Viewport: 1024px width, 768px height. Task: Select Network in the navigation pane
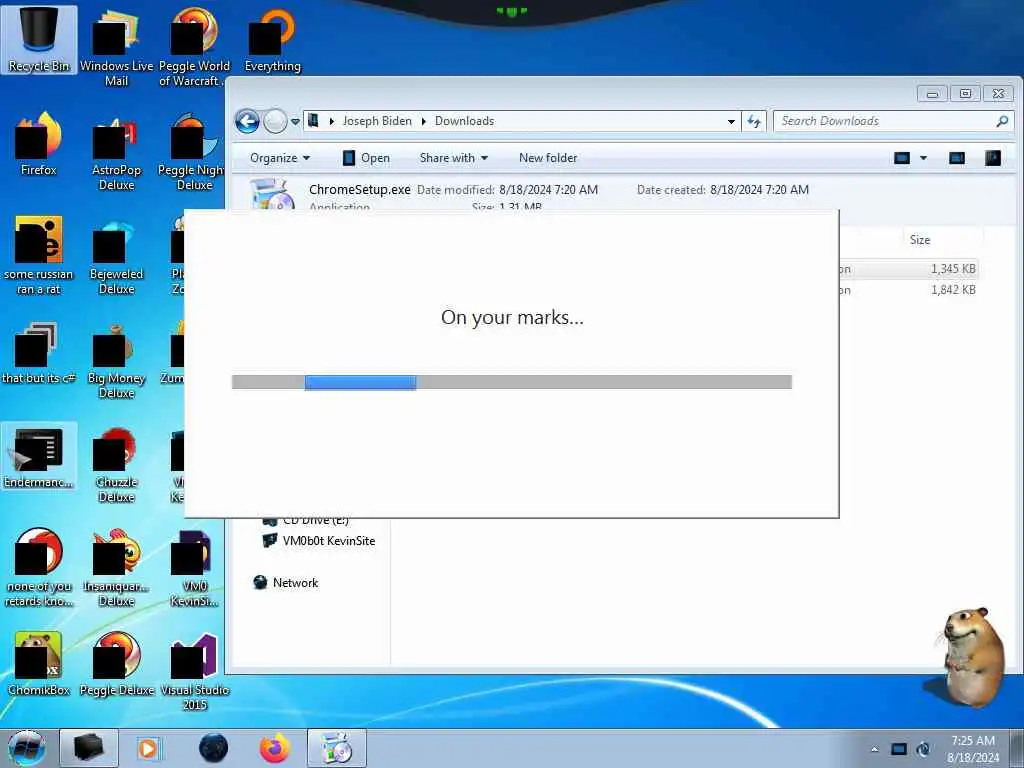(286, 583)
